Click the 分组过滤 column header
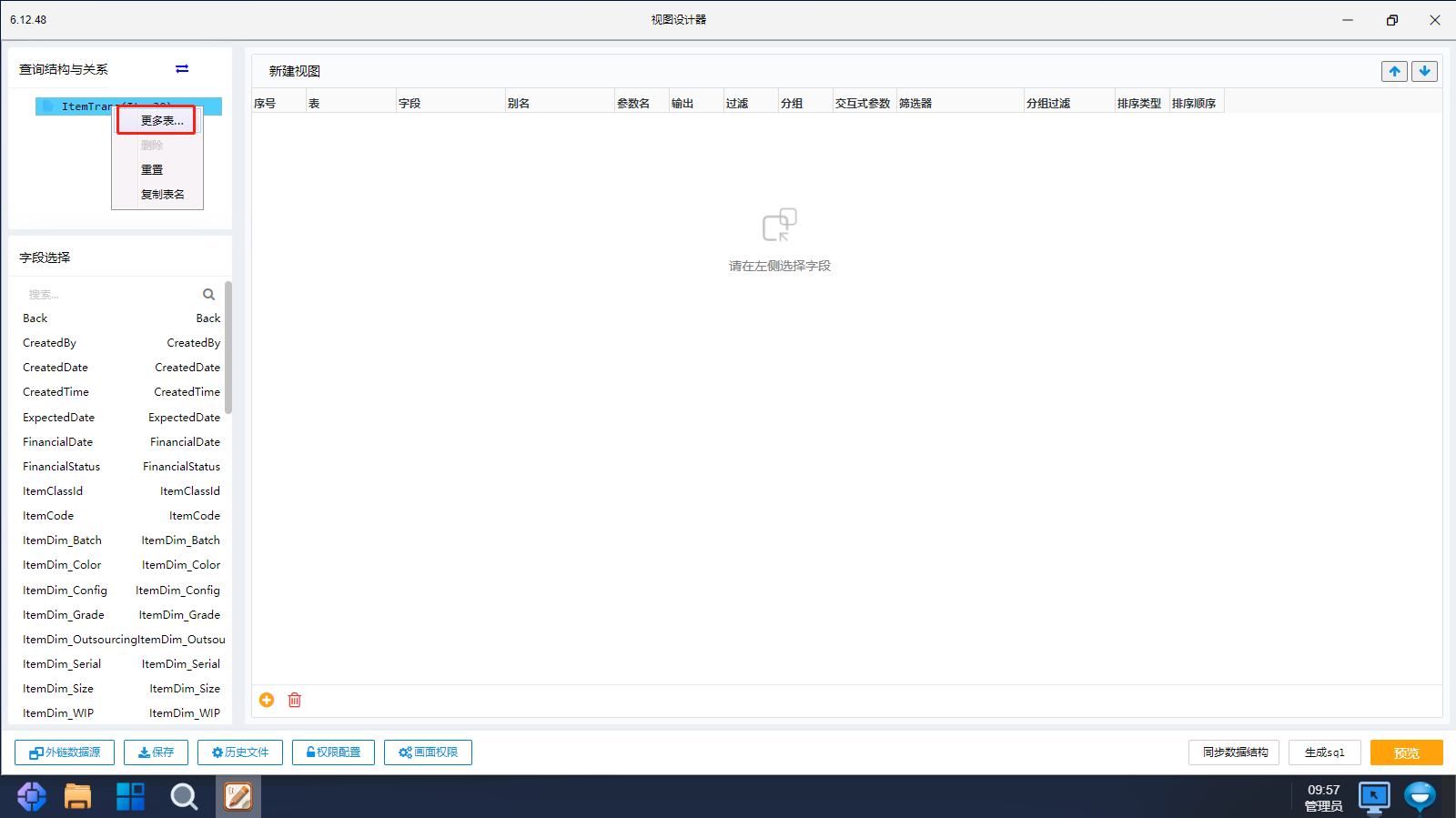The image size is (1456, 818). (1069, 103)
